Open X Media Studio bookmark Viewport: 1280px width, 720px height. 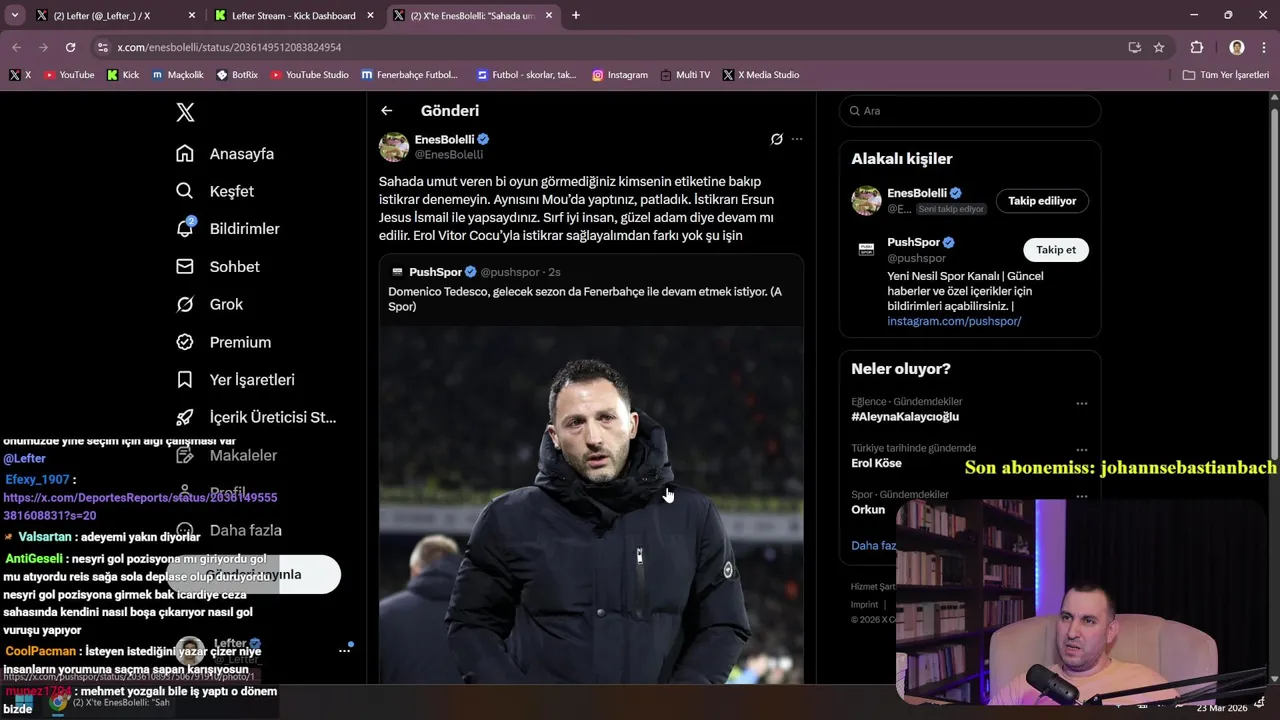click(761, 75)
